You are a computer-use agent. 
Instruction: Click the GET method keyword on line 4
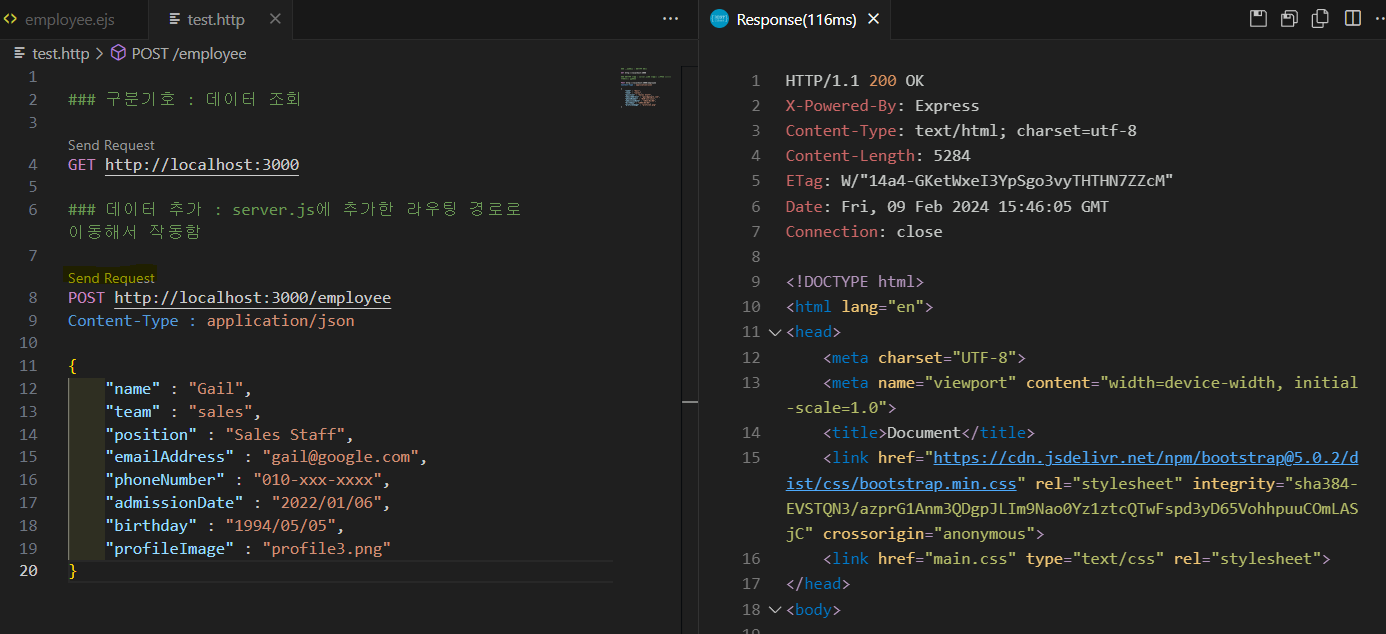pyautogui.click(x=82, y=165)
